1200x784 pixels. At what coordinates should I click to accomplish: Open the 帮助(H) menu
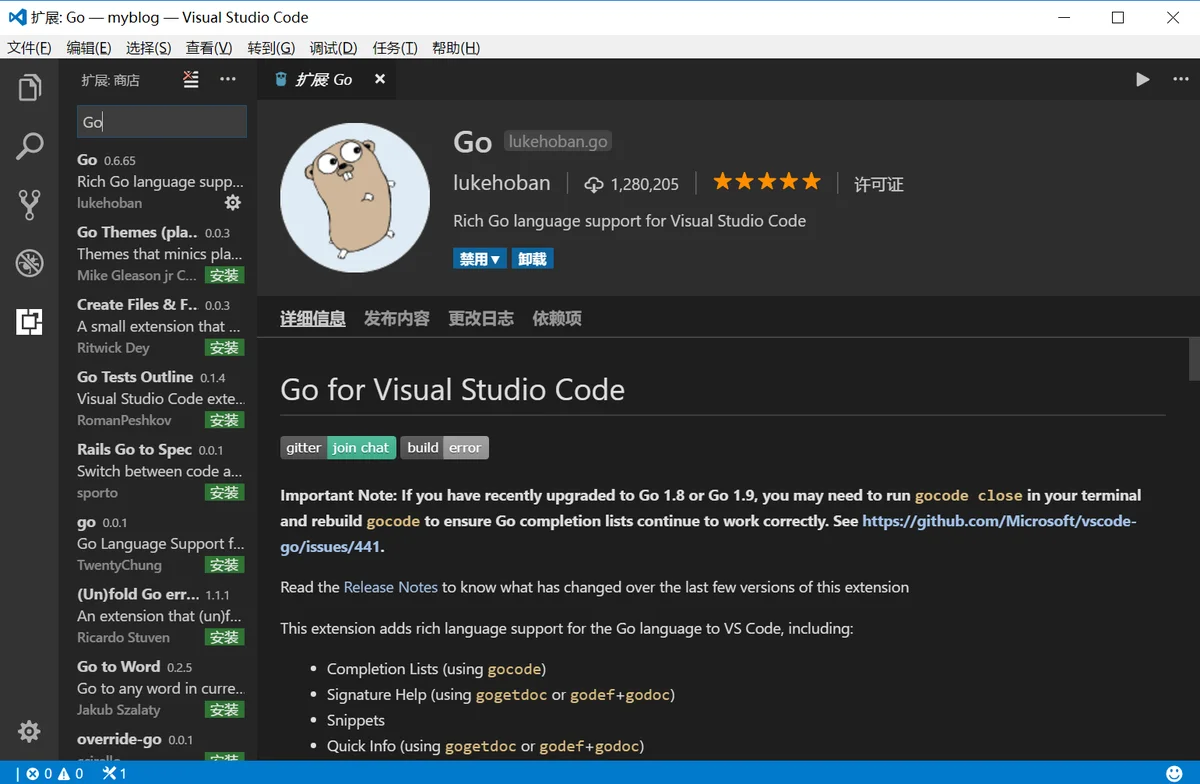(456, 48)
